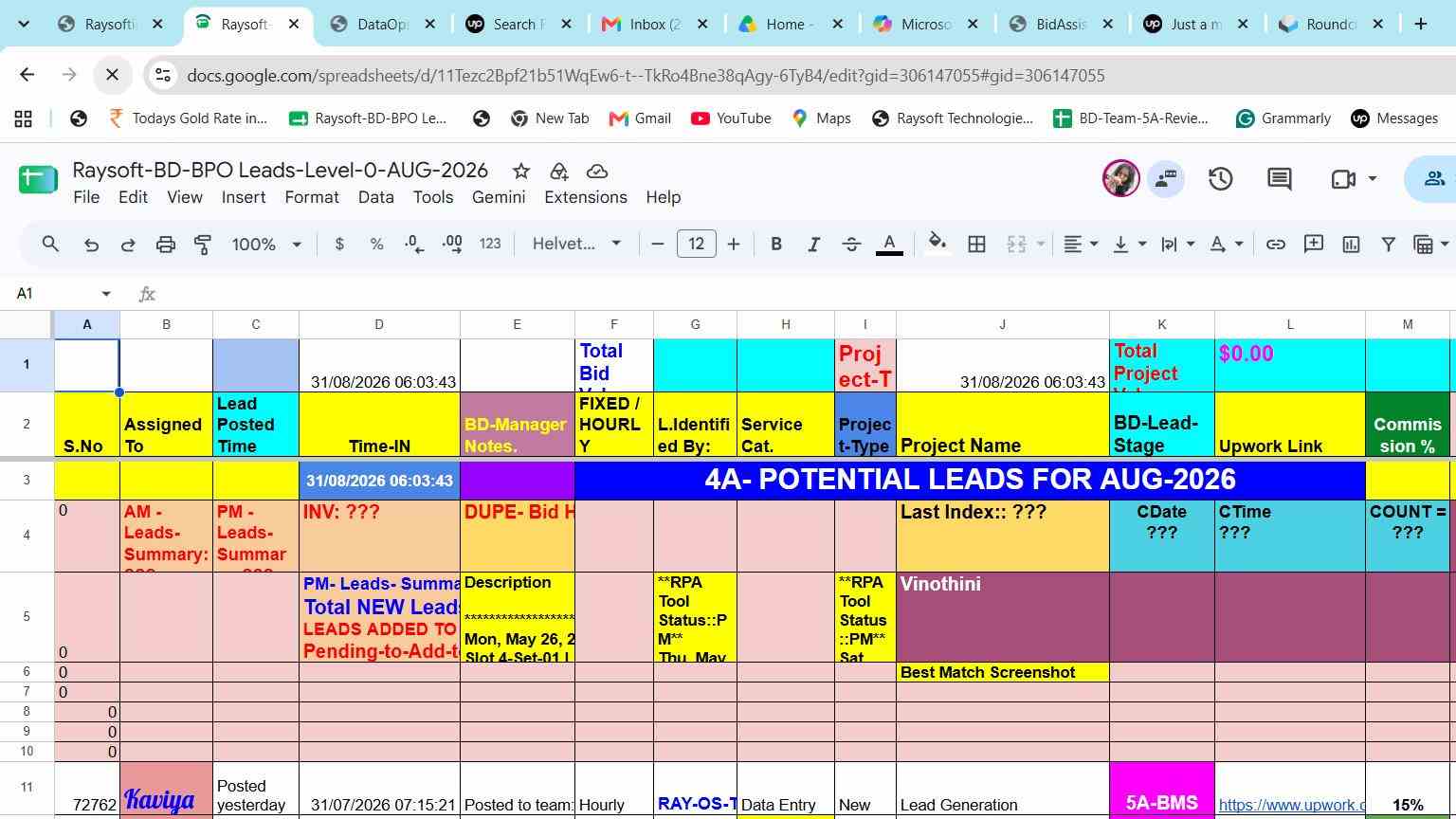Click the font size input box

click(x=696, y=245)
